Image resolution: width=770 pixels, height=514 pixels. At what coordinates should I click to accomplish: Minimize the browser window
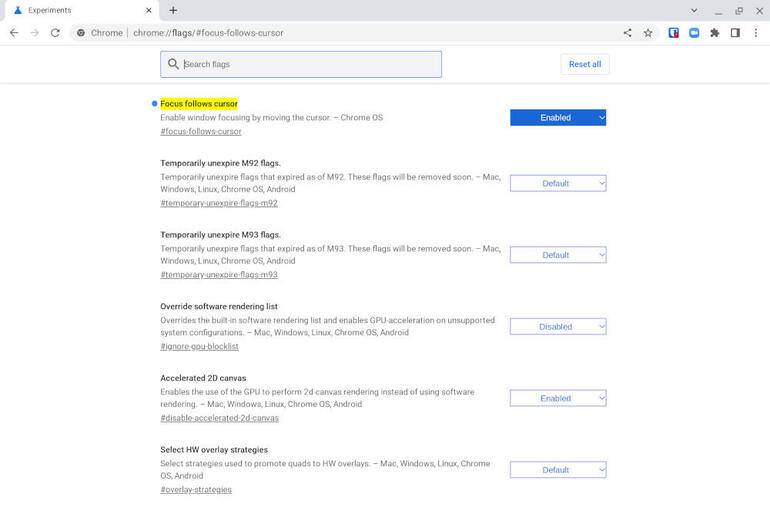pyautogui.click(x=718, y=11)
